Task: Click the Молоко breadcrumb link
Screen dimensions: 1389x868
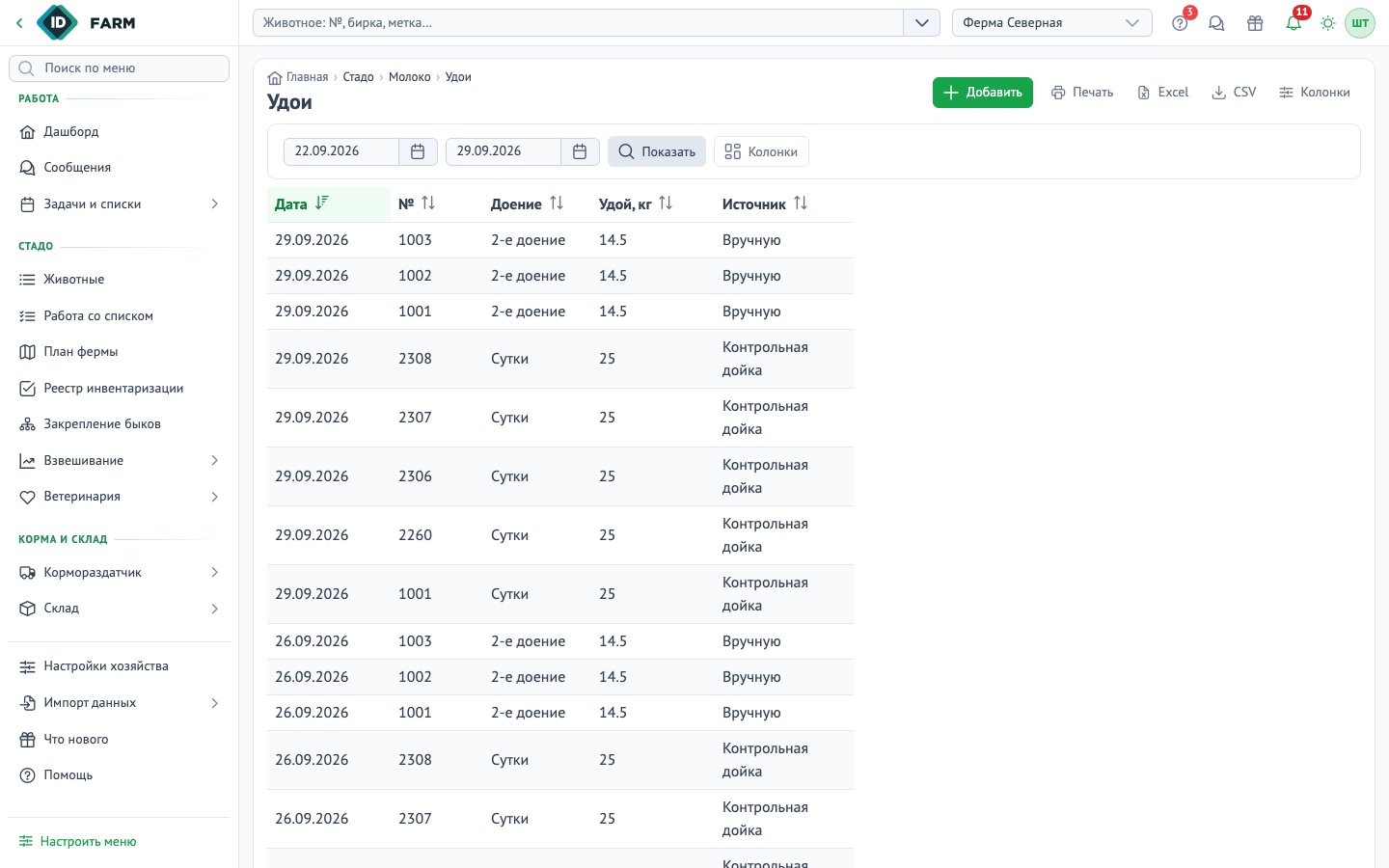Action: [x=410, y=77]
